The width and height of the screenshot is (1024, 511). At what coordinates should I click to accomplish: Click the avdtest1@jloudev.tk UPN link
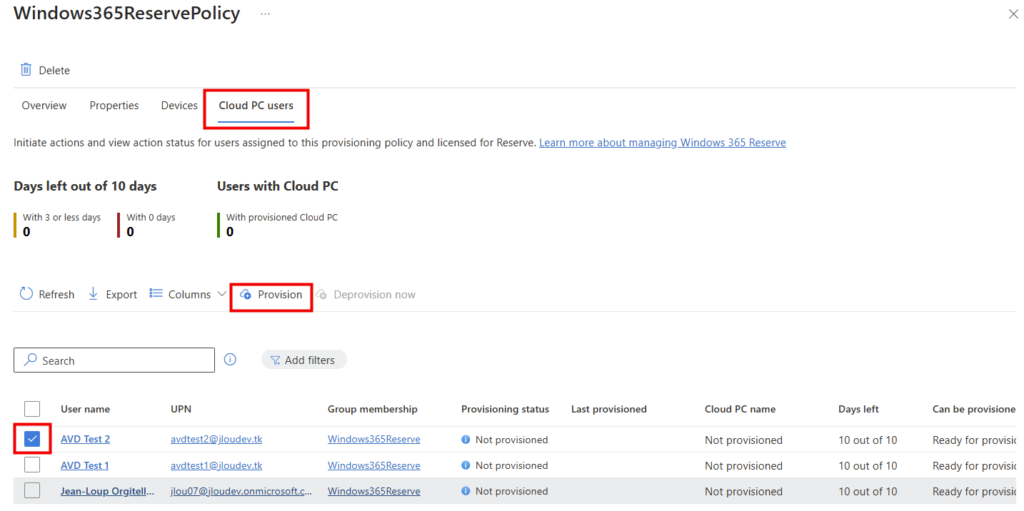click(216, 465)
